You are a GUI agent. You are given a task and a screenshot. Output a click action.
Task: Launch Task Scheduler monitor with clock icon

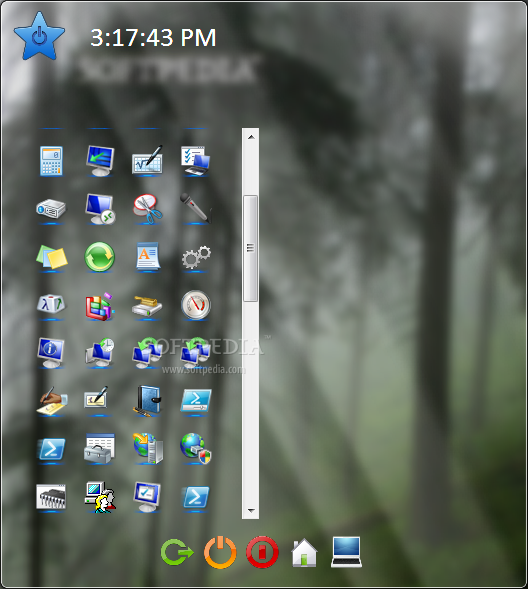(99, 352)
